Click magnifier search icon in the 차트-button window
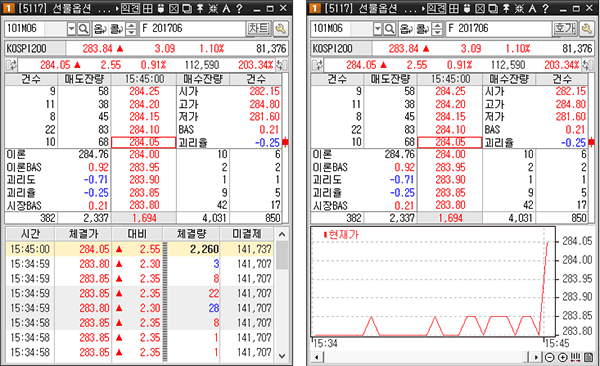600x366 pixels. coord(83,28)
